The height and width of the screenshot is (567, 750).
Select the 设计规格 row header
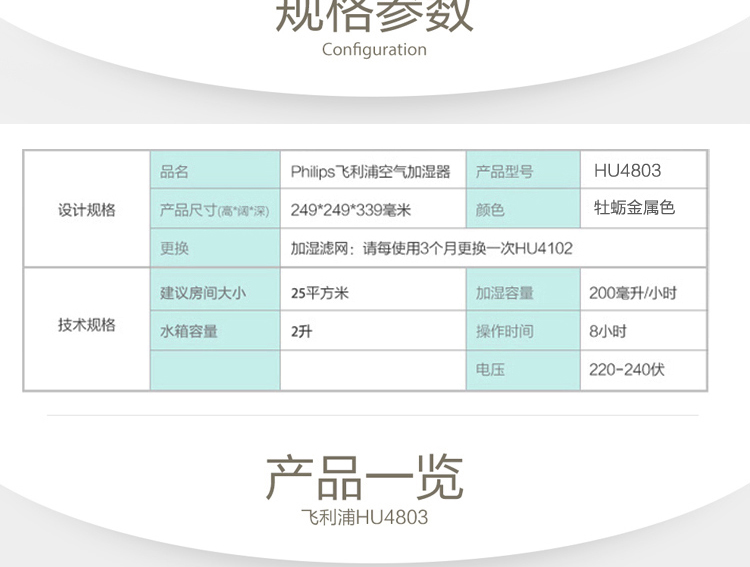(x=87, y=210)
